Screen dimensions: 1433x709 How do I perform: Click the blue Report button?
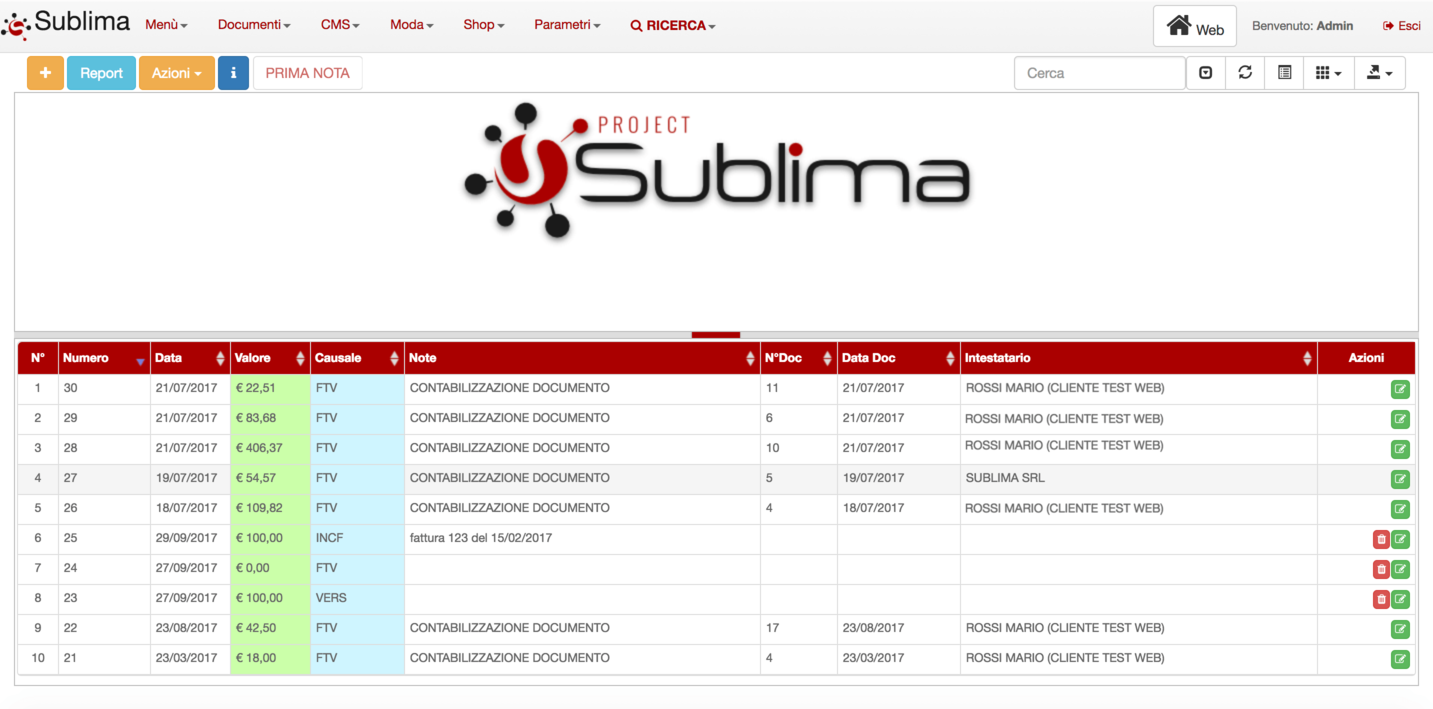point(101,73)
